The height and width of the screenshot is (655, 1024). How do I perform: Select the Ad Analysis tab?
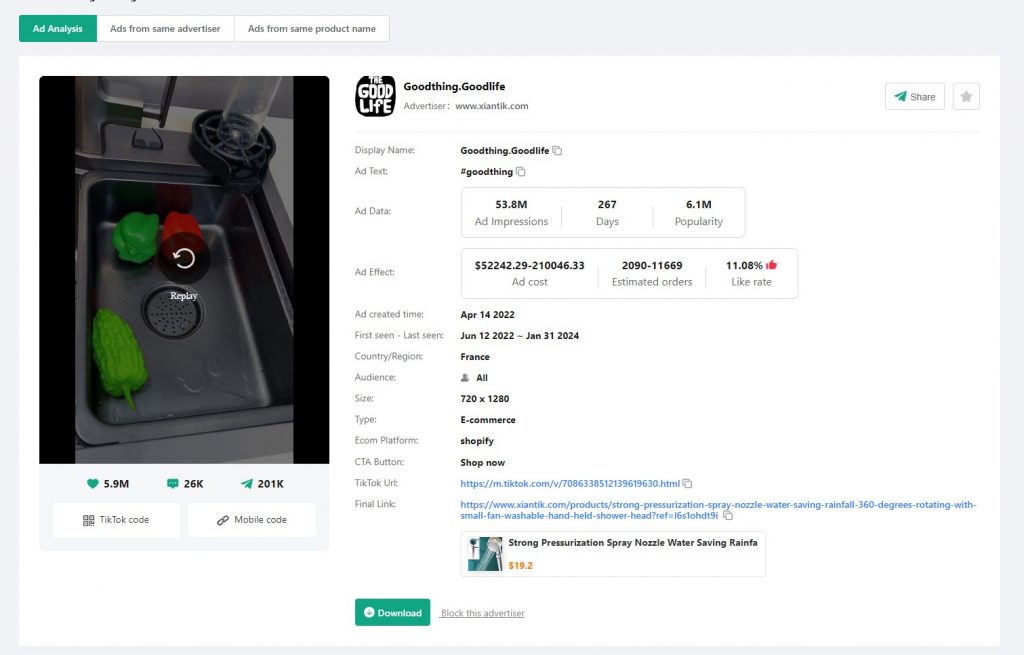point(56,28)
